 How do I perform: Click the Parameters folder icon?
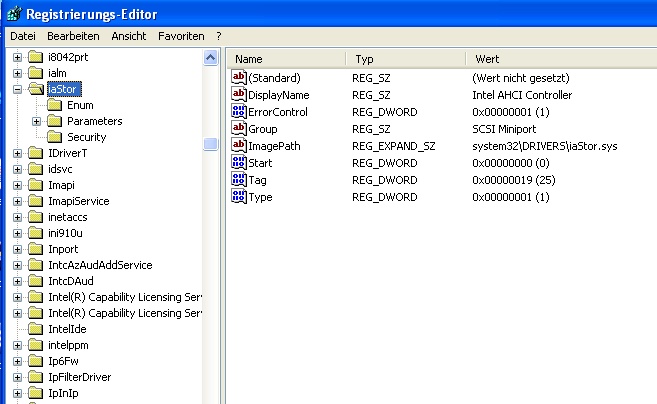point(54,121)
